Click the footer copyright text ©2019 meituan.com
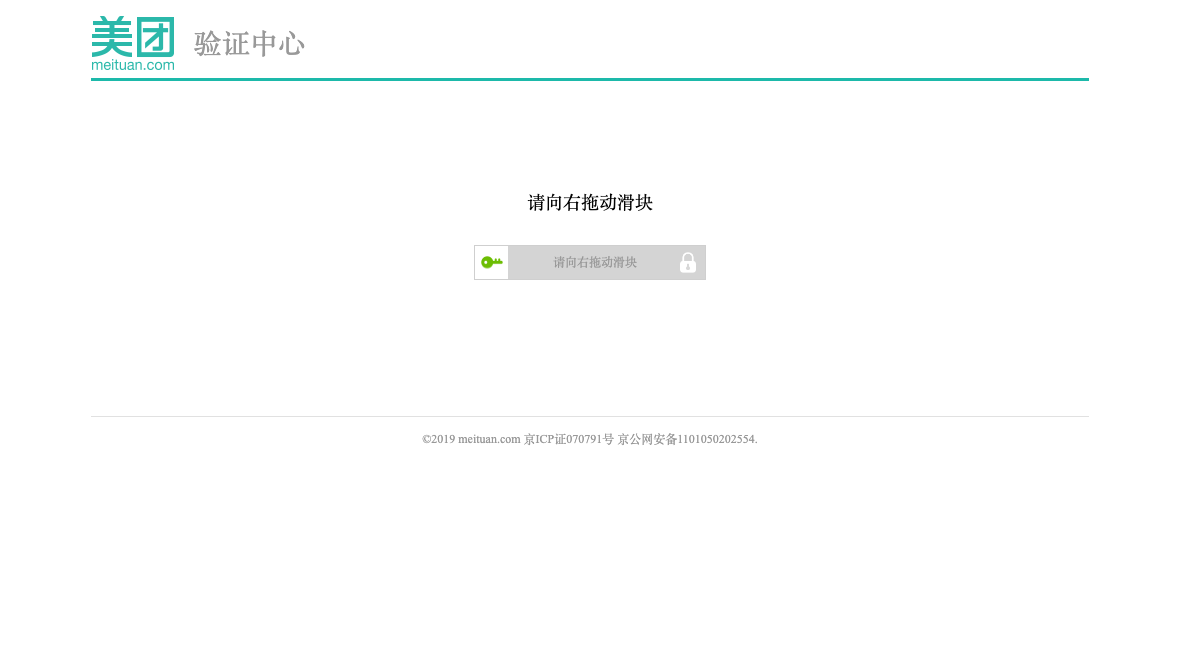 pos(471,439)
